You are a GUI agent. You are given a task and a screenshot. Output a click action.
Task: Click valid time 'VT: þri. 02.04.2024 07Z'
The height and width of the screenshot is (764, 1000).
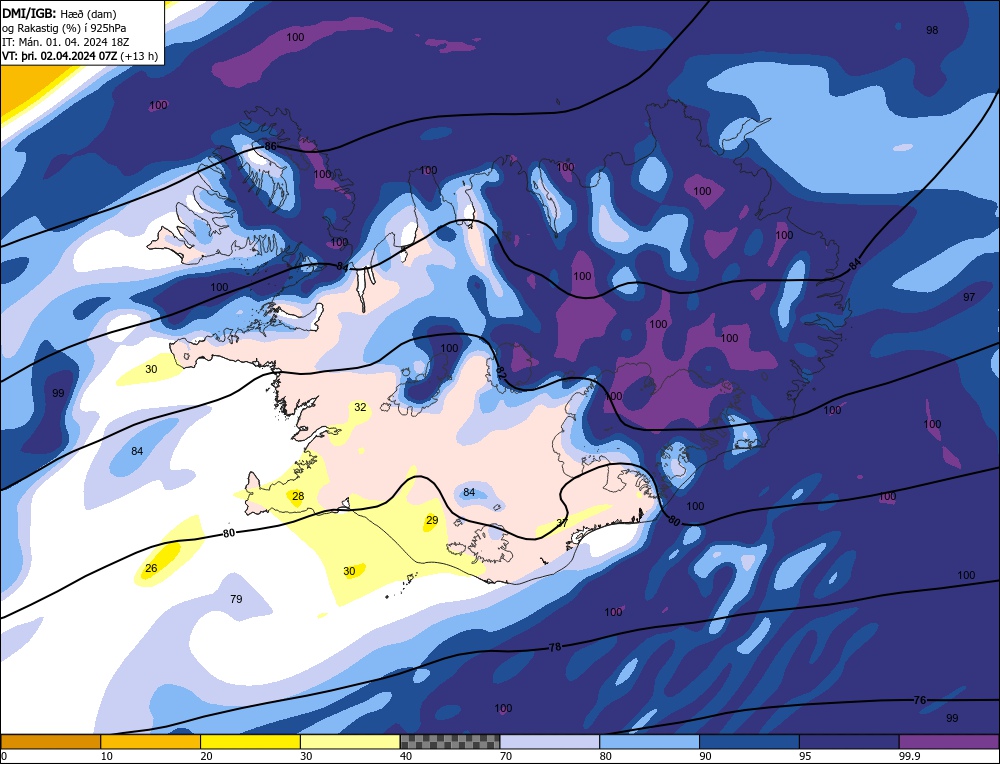pos(59,56)
